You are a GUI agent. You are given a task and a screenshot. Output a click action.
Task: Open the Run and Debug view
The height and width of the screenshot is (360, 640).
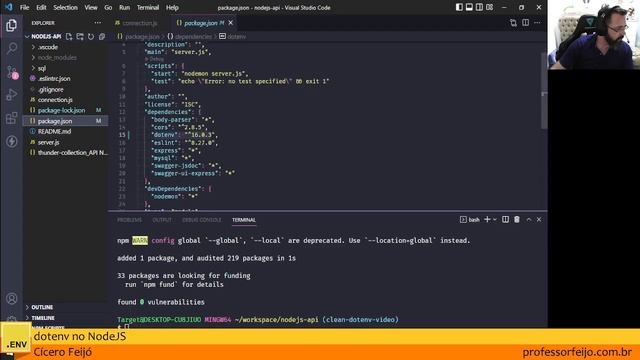11,95
